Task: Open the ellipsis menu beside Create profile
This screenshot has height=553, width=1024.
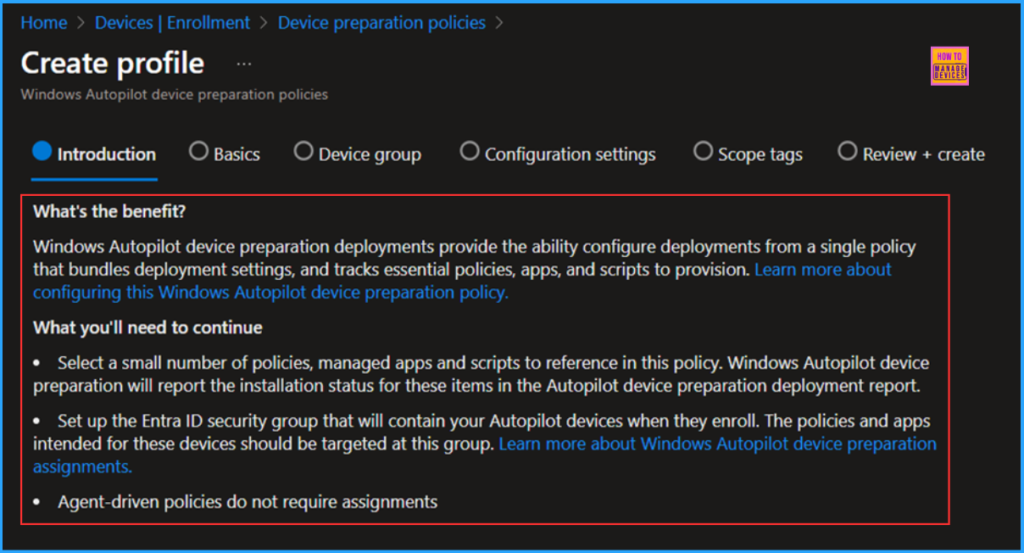Action: tap(244, 64)
